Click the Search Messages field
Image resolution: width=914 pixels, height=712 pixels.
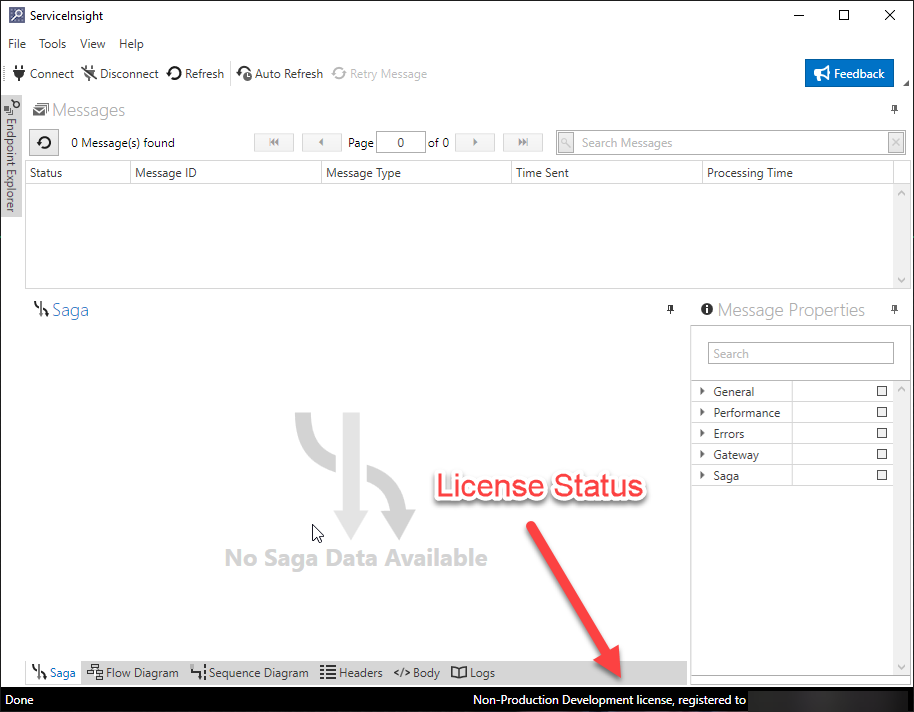[x=731, y=142]
